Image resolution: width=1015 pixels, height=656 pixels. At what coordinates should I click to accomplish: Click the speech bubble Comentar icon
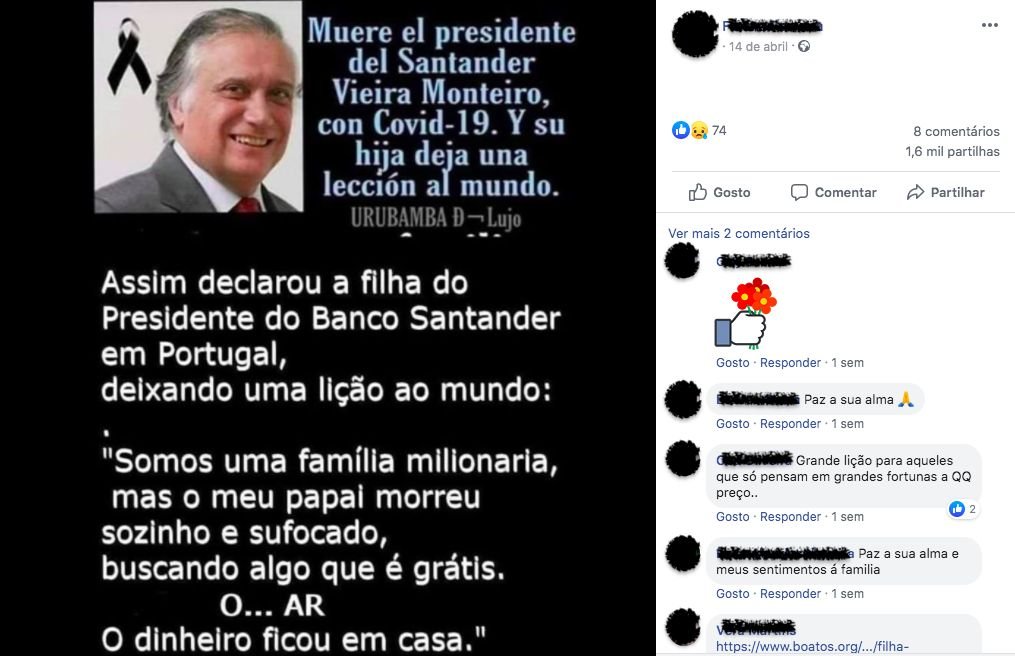(x=799, y=192)
